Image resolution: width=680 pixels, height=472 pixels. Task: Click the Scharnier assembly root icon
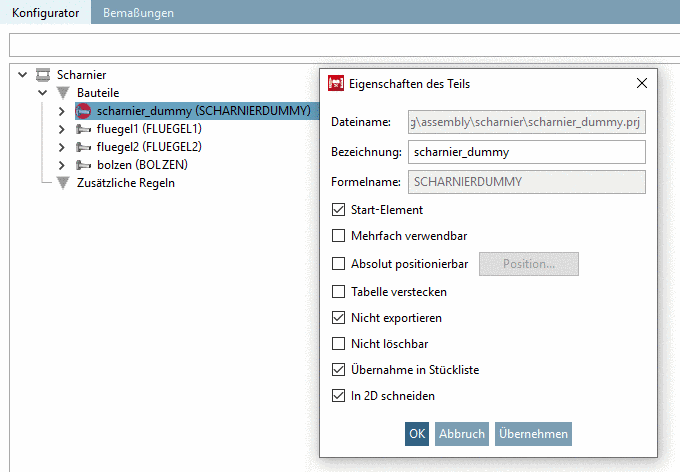[x=43, y=75]
